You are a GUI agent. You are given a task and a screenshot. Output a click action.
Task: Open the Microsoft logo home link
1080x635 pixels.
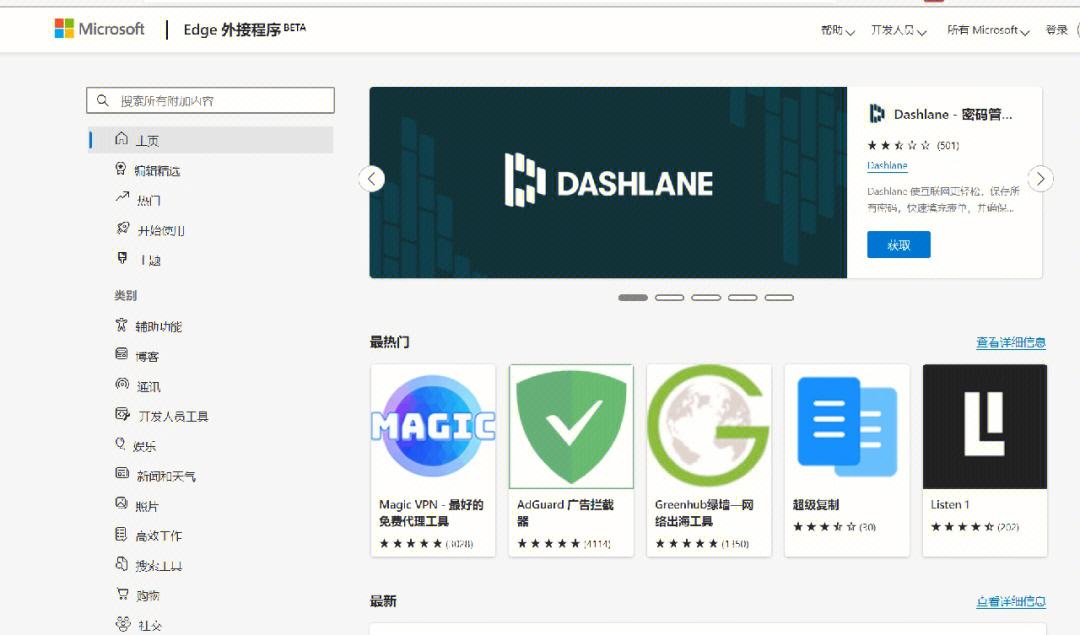pyautogui.click(x=100, y=29)
